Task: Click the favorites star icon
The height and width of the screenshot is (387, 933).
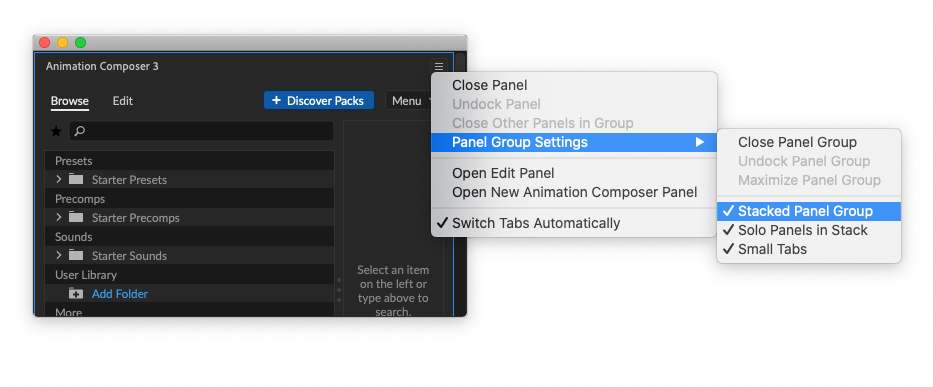Action: 56,131
